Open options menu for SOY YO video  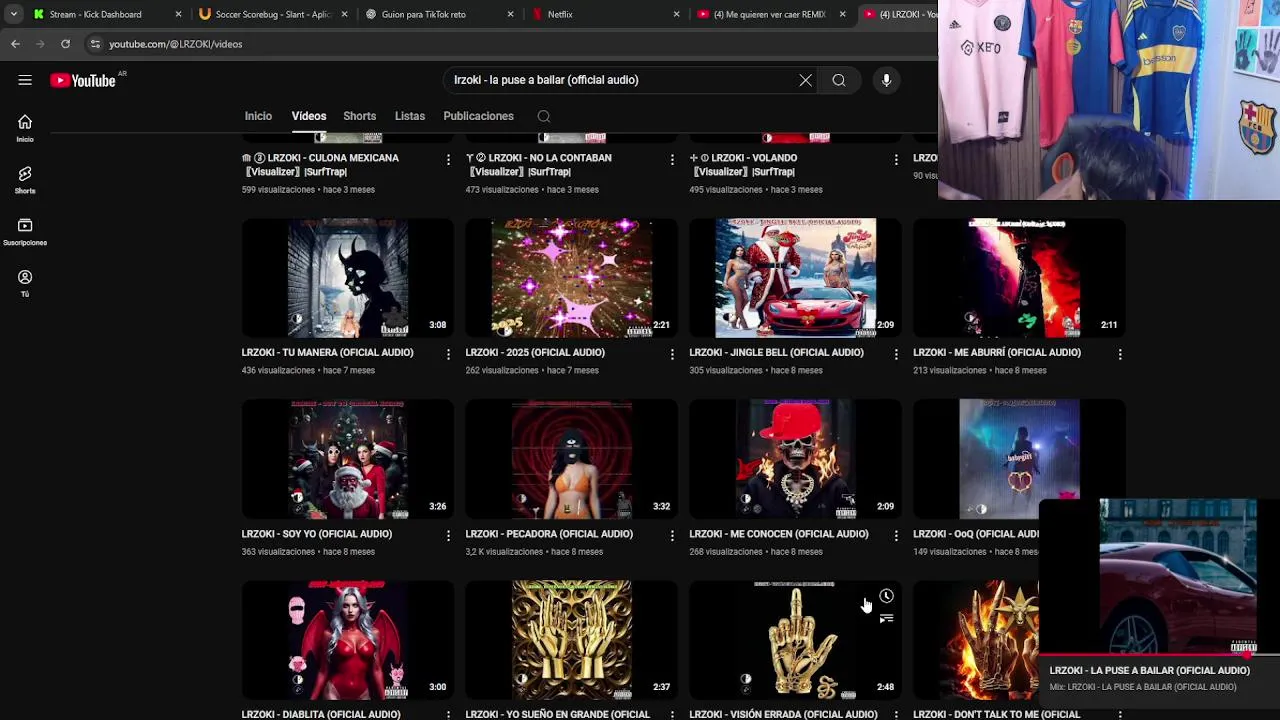448,535
